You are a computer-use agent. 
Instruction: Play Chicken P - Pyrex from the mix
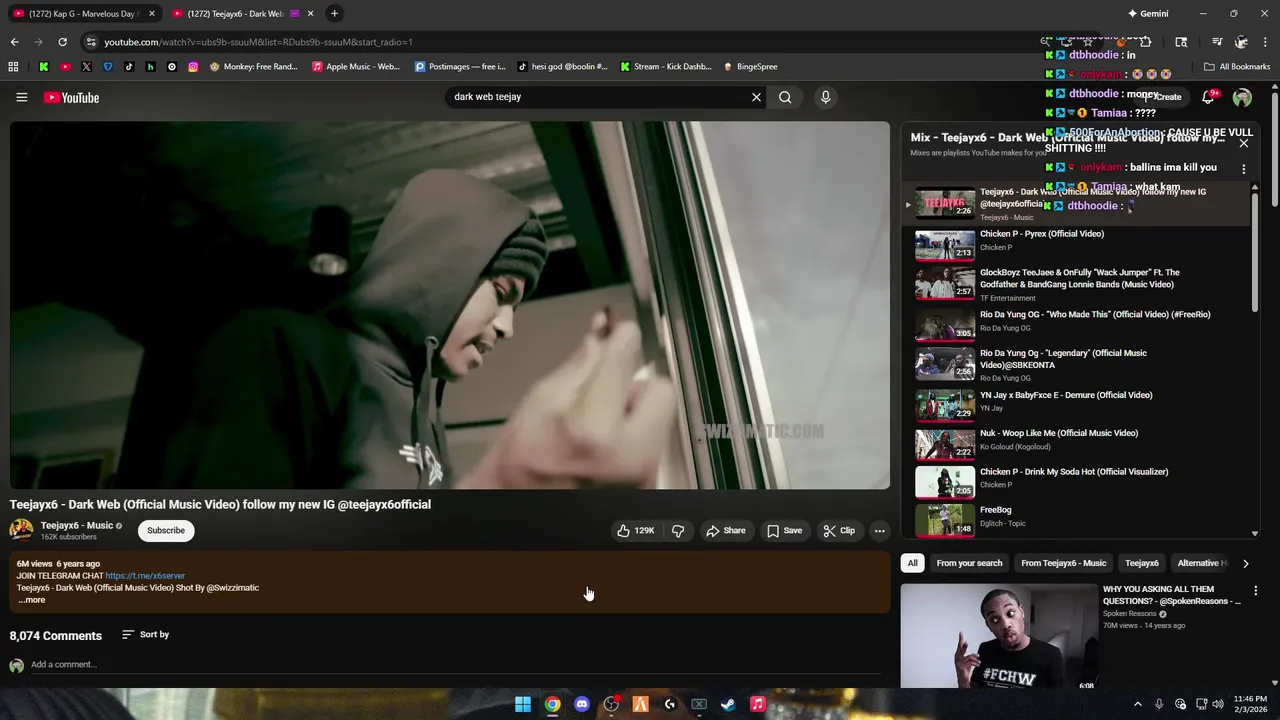point(1078,243)
